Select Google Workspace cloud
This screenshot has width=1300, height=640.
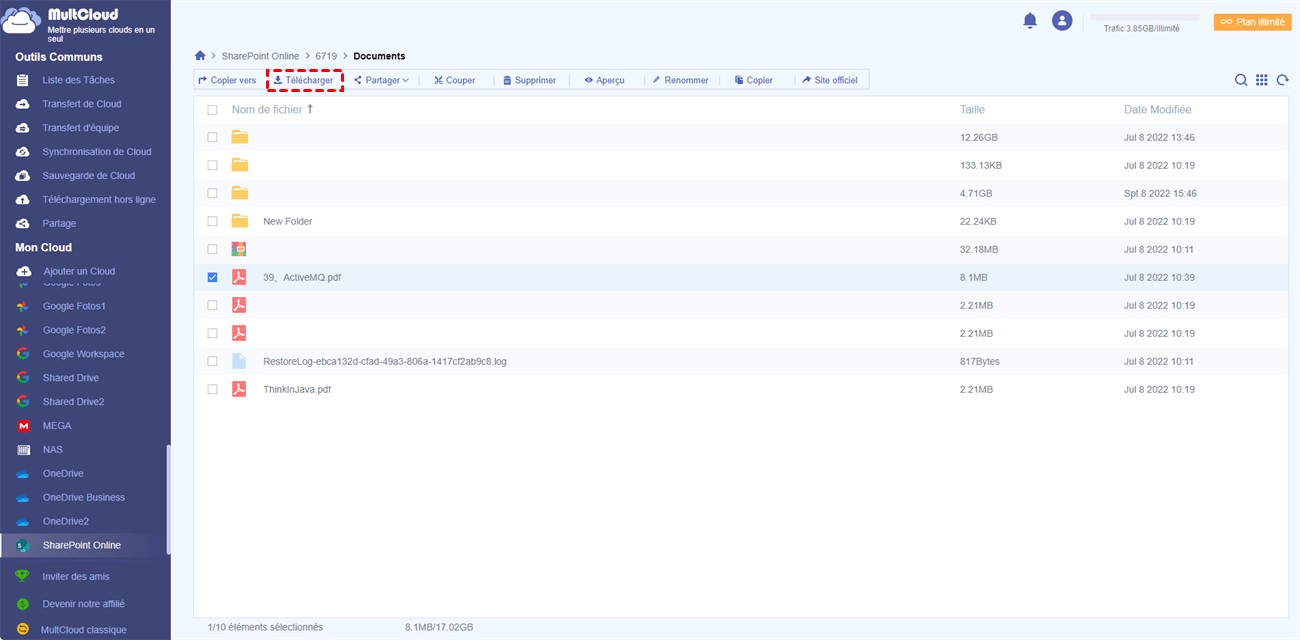click(x=83, y=354)
